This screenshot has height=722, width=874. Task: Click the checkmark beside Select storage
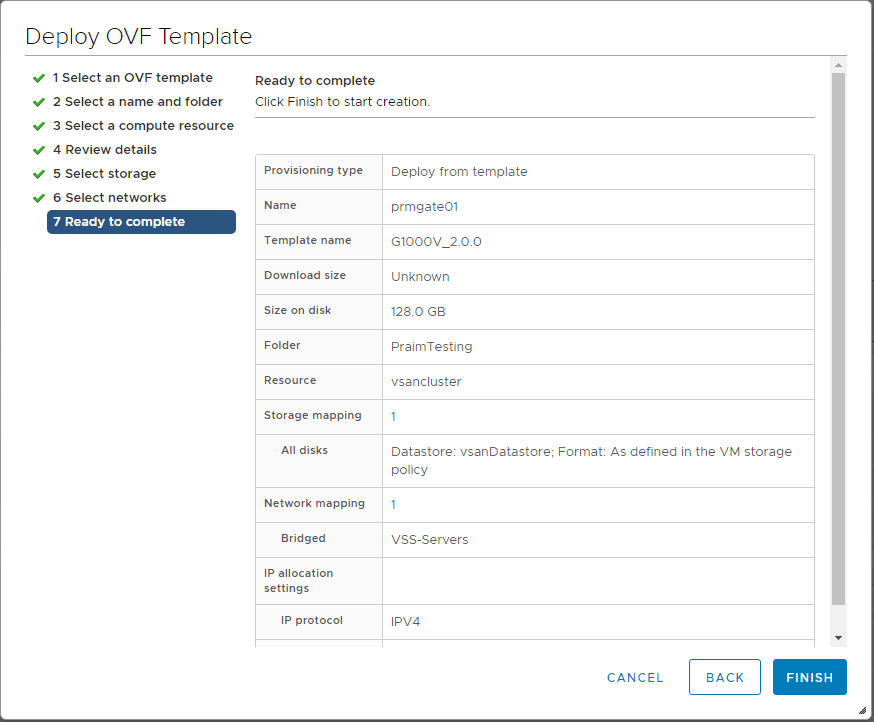39,173
